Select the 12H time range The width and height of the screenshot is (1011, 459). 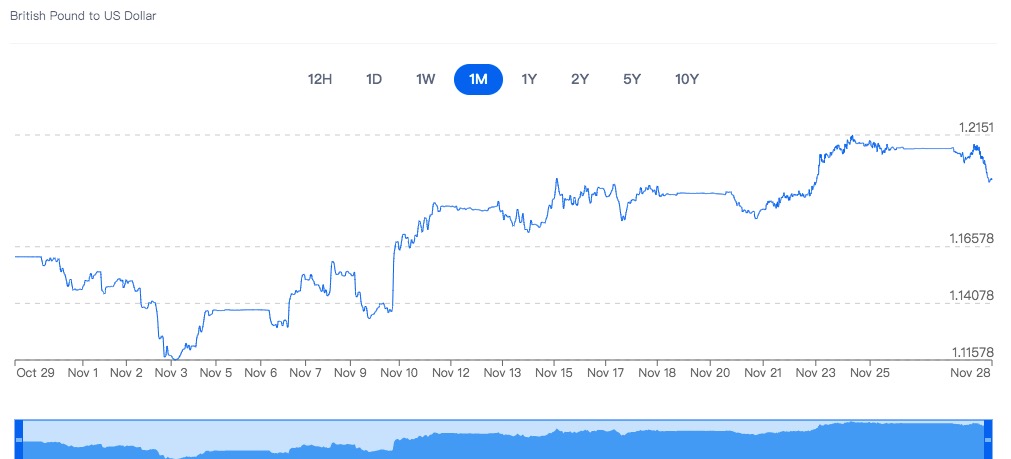(320, 79)
